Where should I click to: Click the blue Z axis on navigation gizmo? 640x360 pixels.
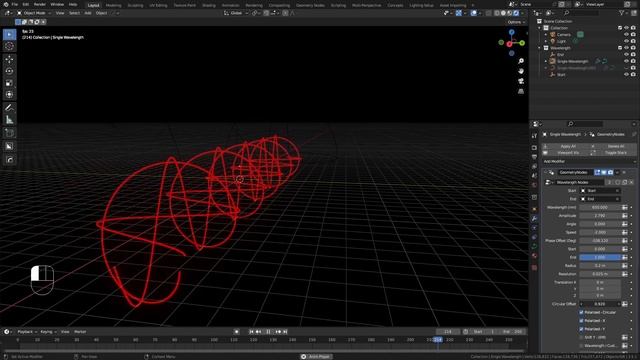(x=511, y=32)
